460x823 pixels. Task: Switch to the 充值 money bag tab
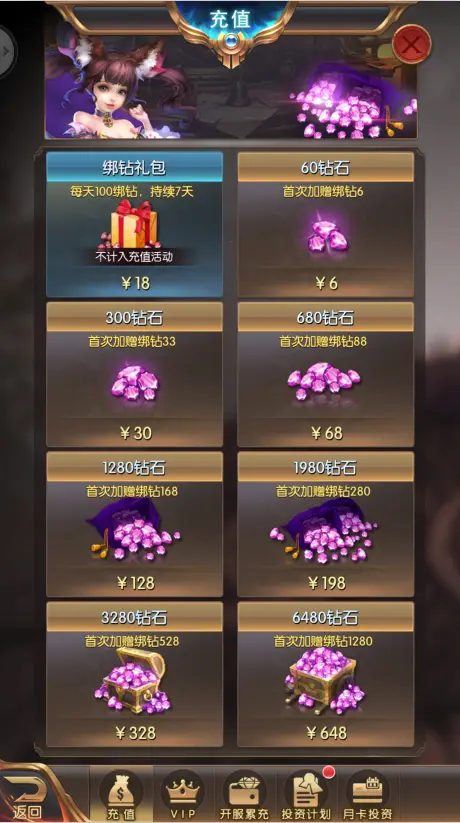tap(121, 794)
